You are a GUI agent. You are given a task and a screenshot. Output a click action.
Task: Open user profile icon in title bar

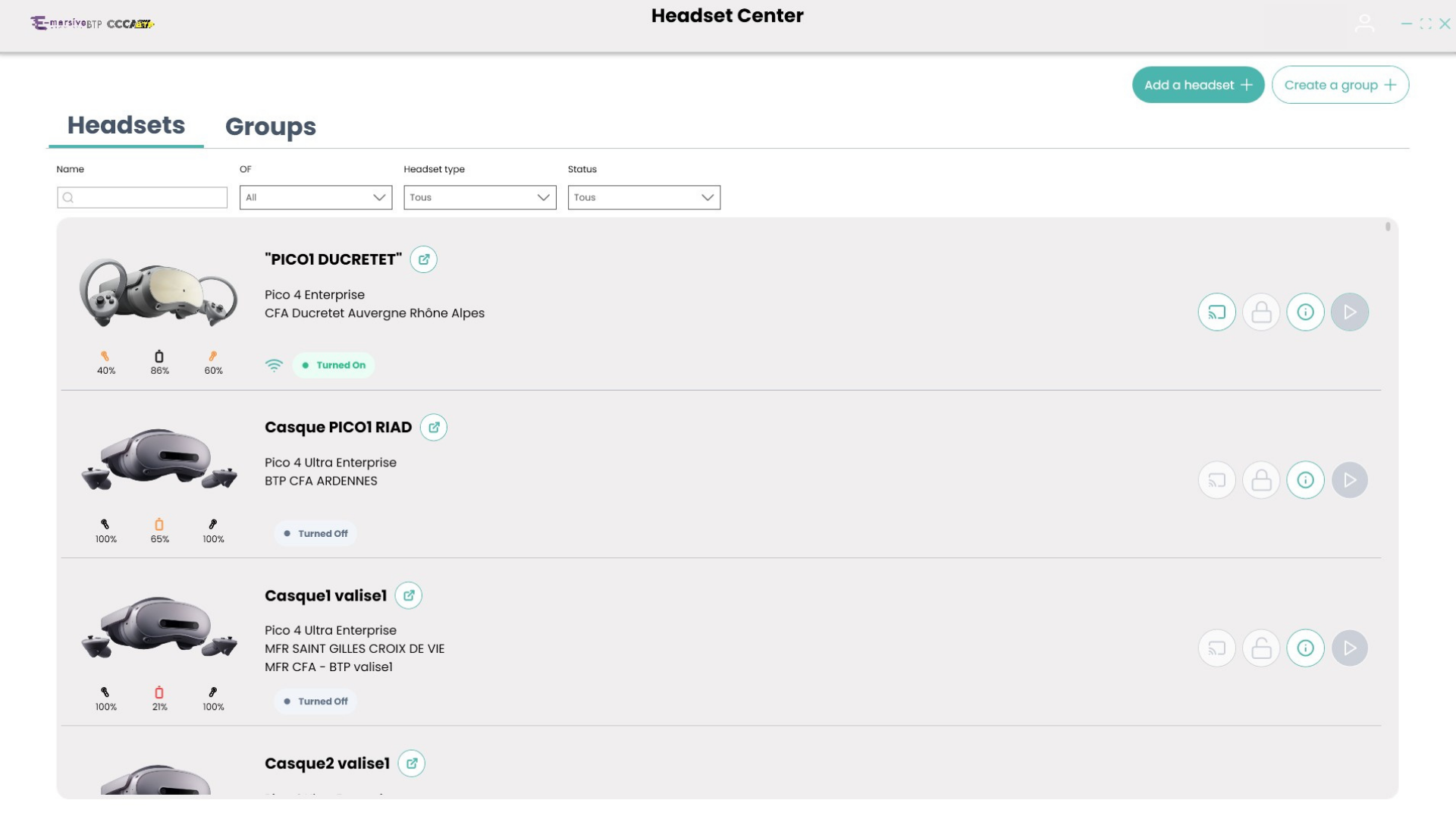pos(1364,24)
